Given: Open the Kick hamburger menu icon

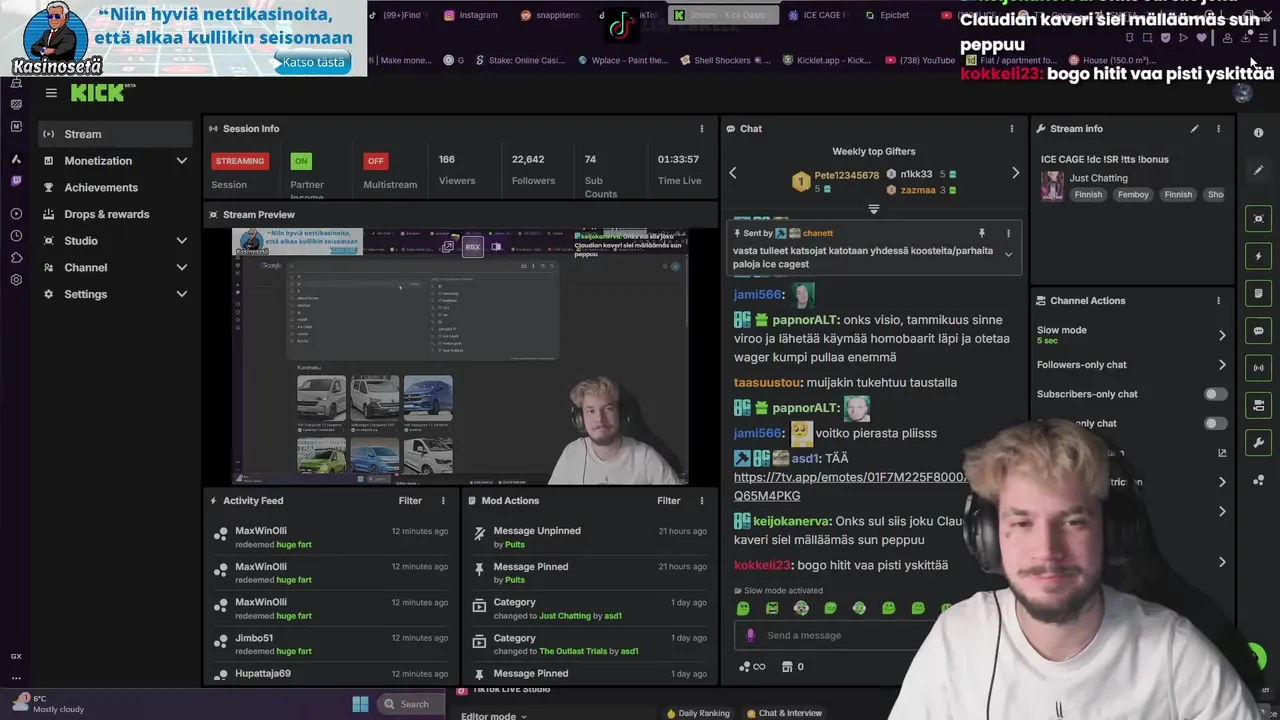Looking at the screenshot, I should 51,93.
